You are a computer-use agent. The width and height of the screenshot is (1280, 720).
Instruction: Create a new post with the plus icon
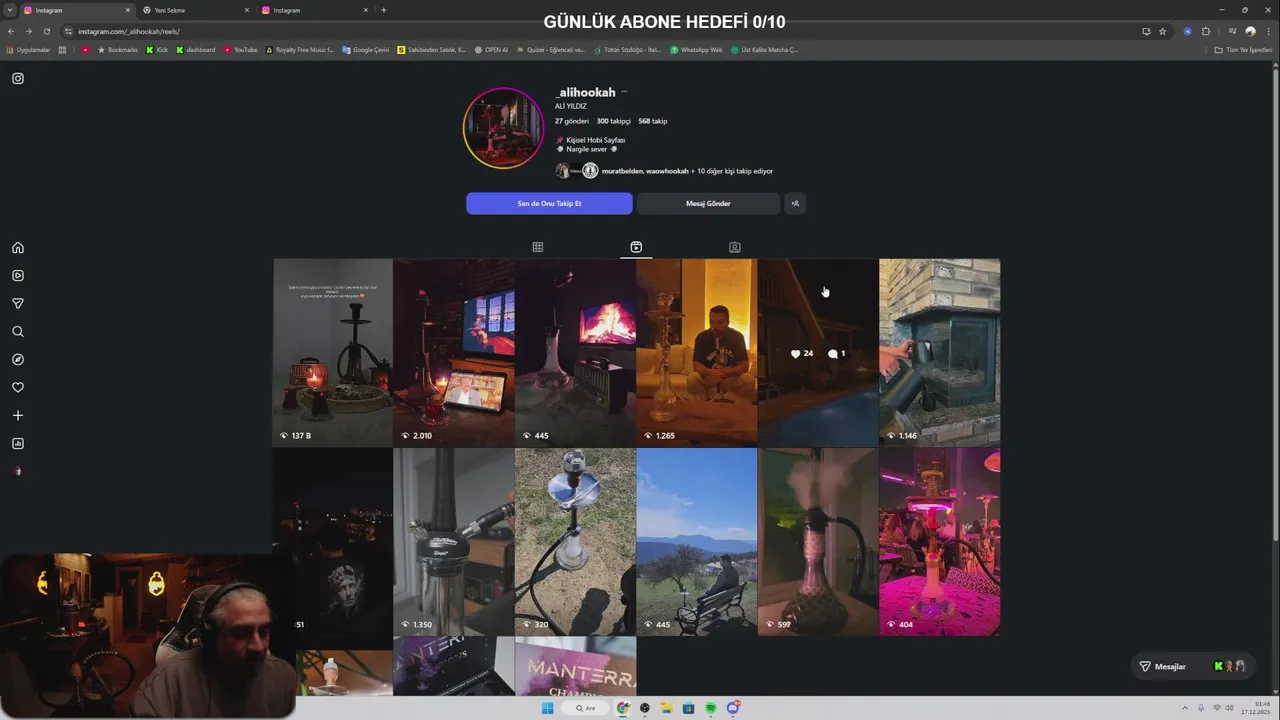pyautogui.click(x=18, y=416)
